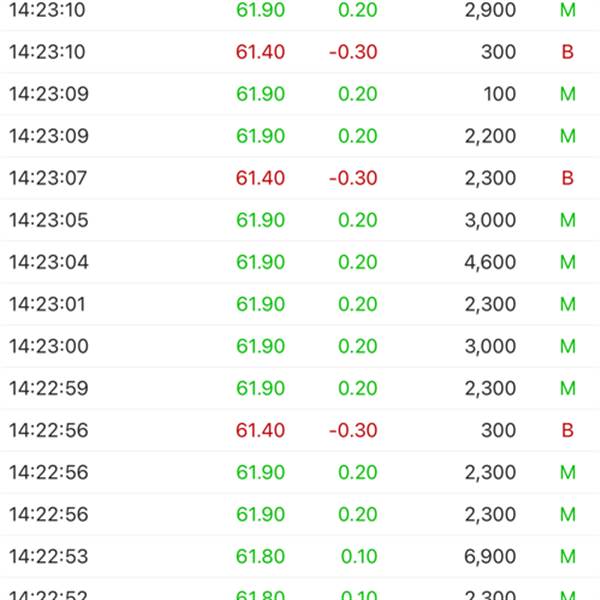Click the 14:23:05 timestamp
This screenshot has width=600, height=600.
tap(49, 220)
